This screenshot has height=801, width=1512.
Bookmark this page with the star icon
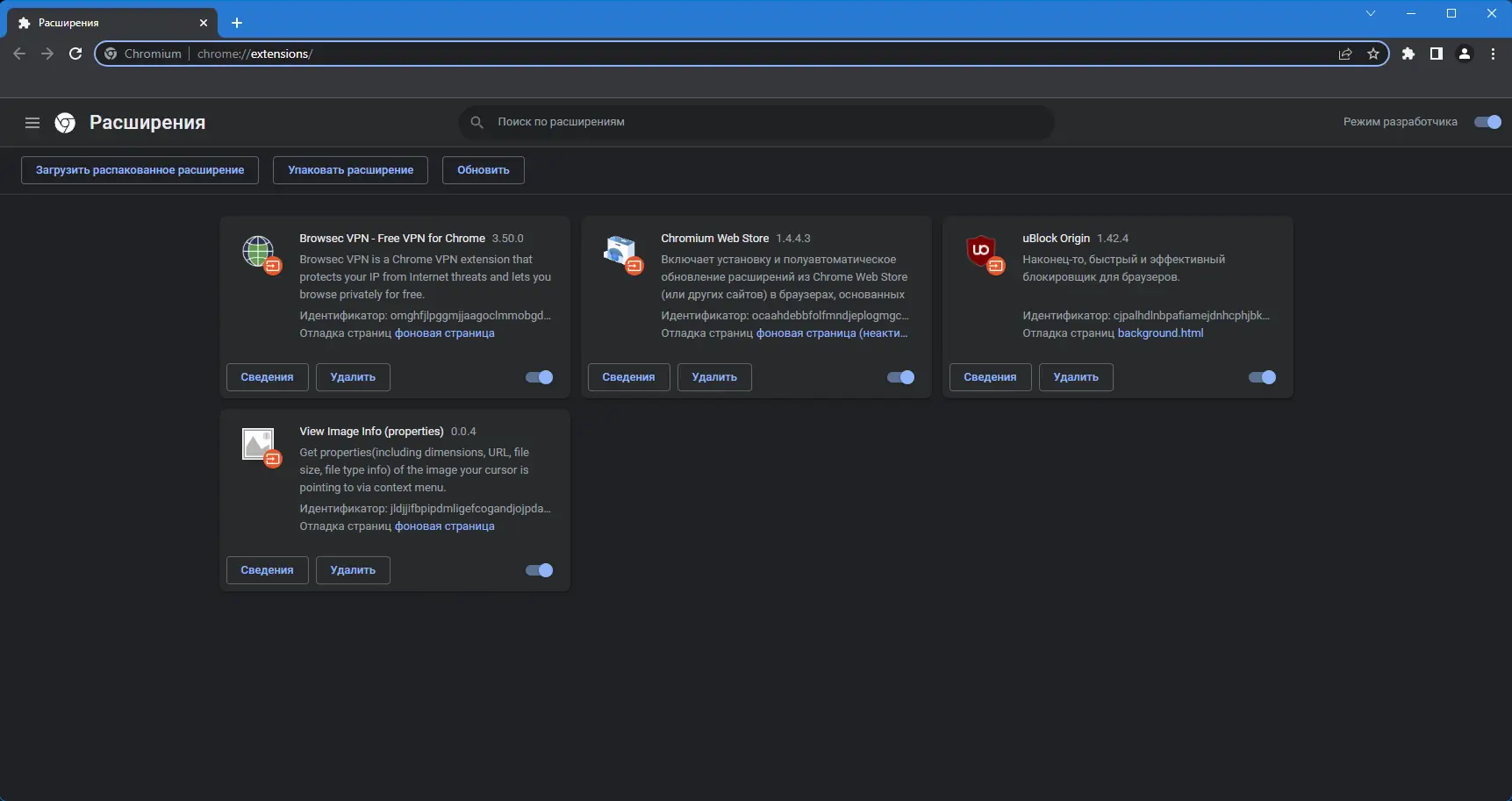1373,54
